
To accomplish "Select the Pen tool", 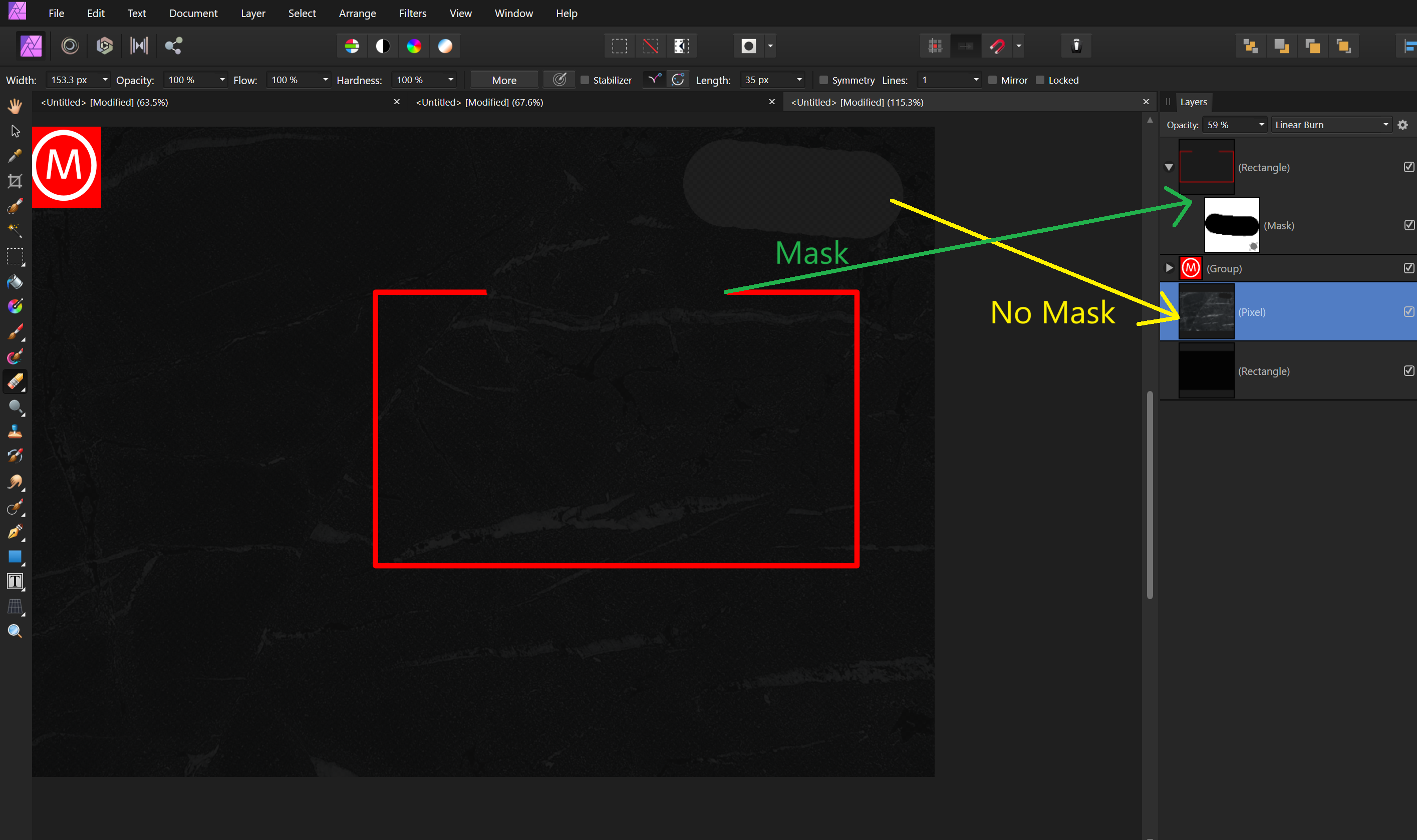I will pos(16,532).
